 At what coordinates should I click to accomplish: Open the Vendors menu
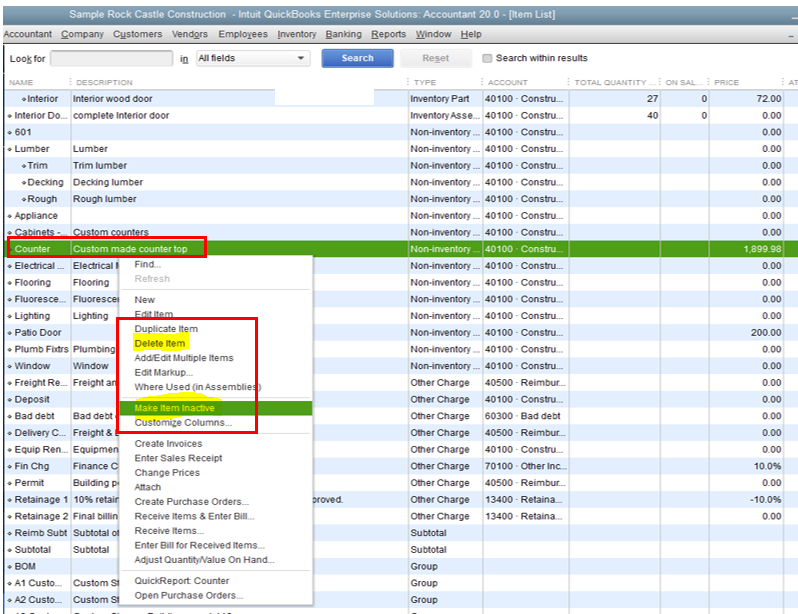pyautogui.click(x=190, y=34)
